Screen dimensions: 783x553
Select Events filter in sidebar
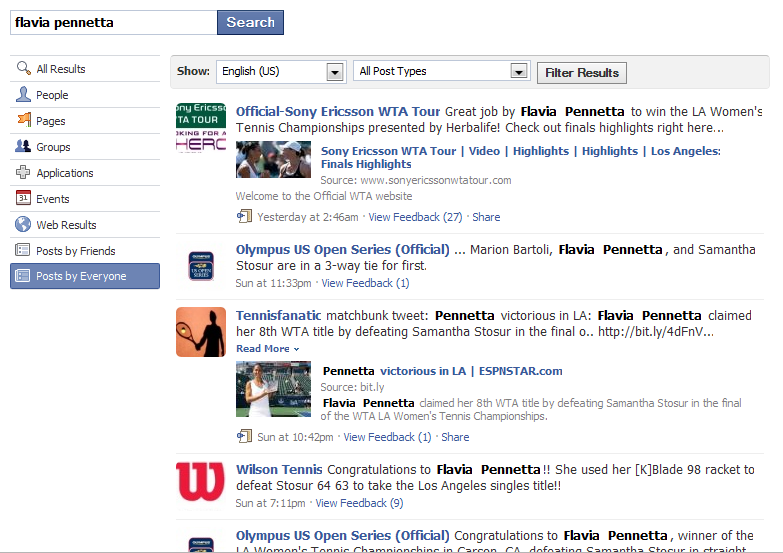coord(85,198)
